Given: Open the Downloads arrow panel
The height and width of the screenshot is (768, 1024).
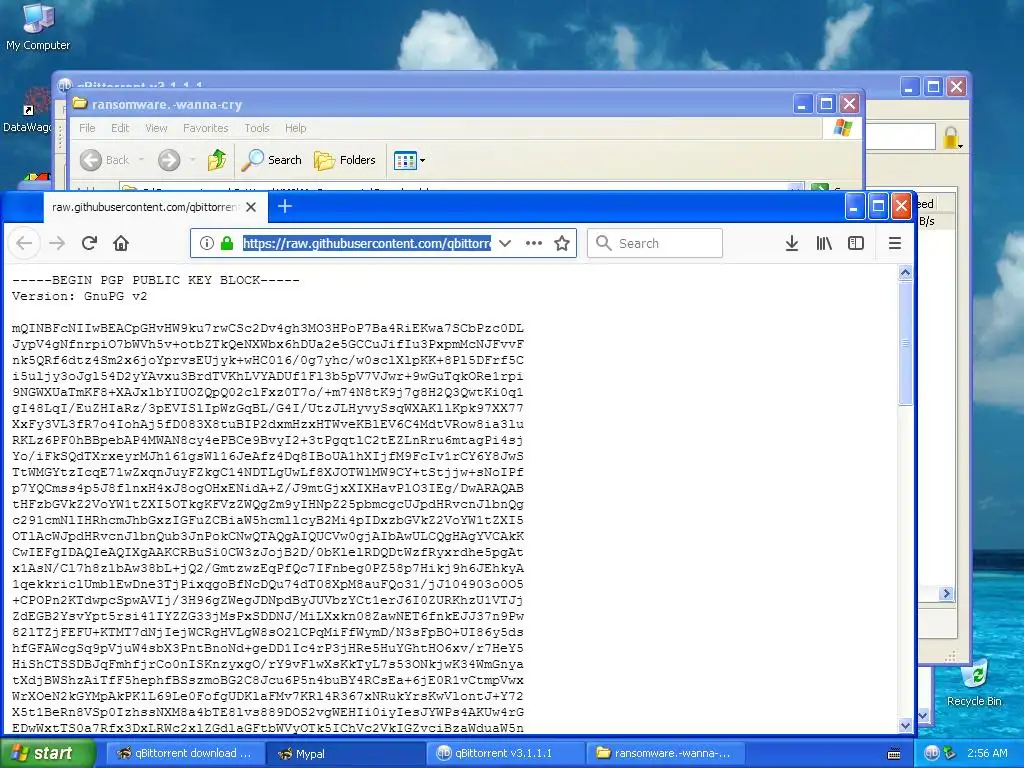Looking at the screenshot, I should click(792, 244).
